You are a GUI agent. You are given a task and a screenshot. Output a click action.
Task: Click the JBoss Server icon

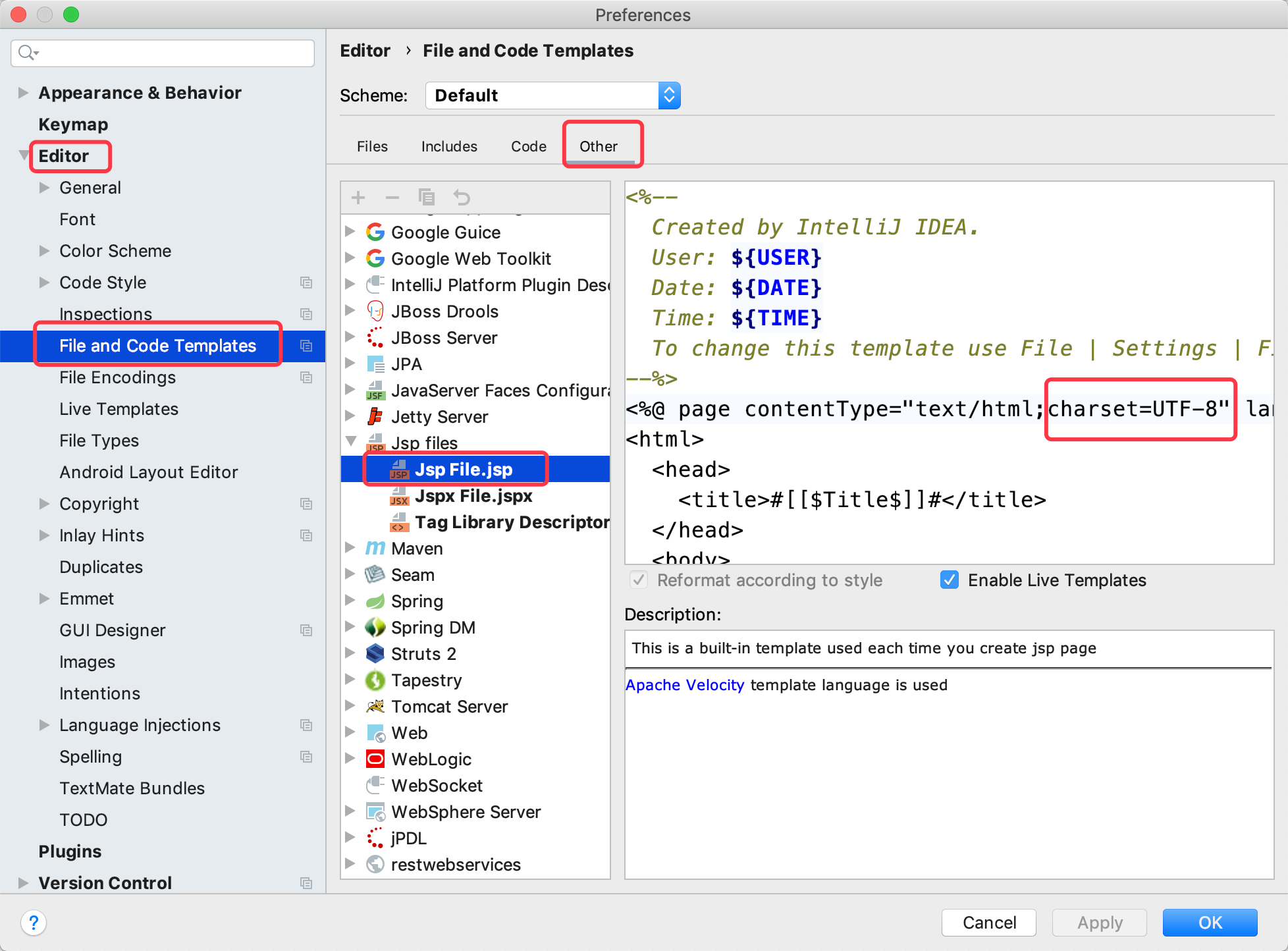coord(375,337)
